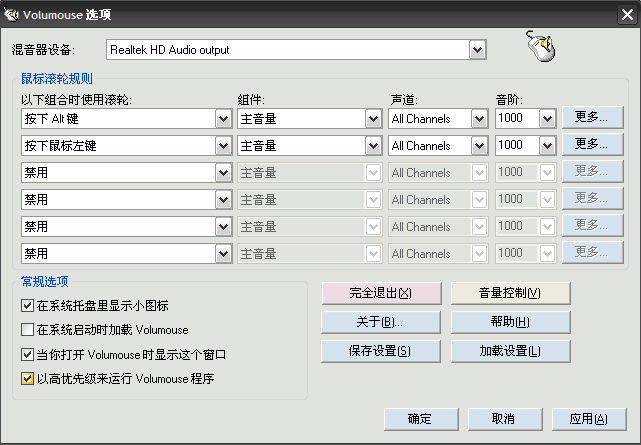
Task: Open the 混音器设备 Realtek HD Audio dropdown
Action: pos(477,50)
